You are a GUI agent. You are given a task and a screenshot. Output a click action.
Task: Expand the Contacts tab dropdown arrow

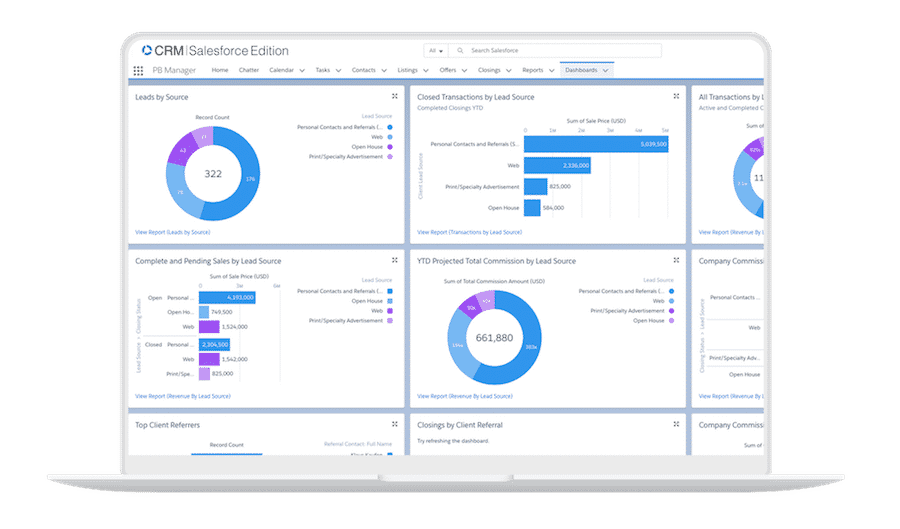384,71
